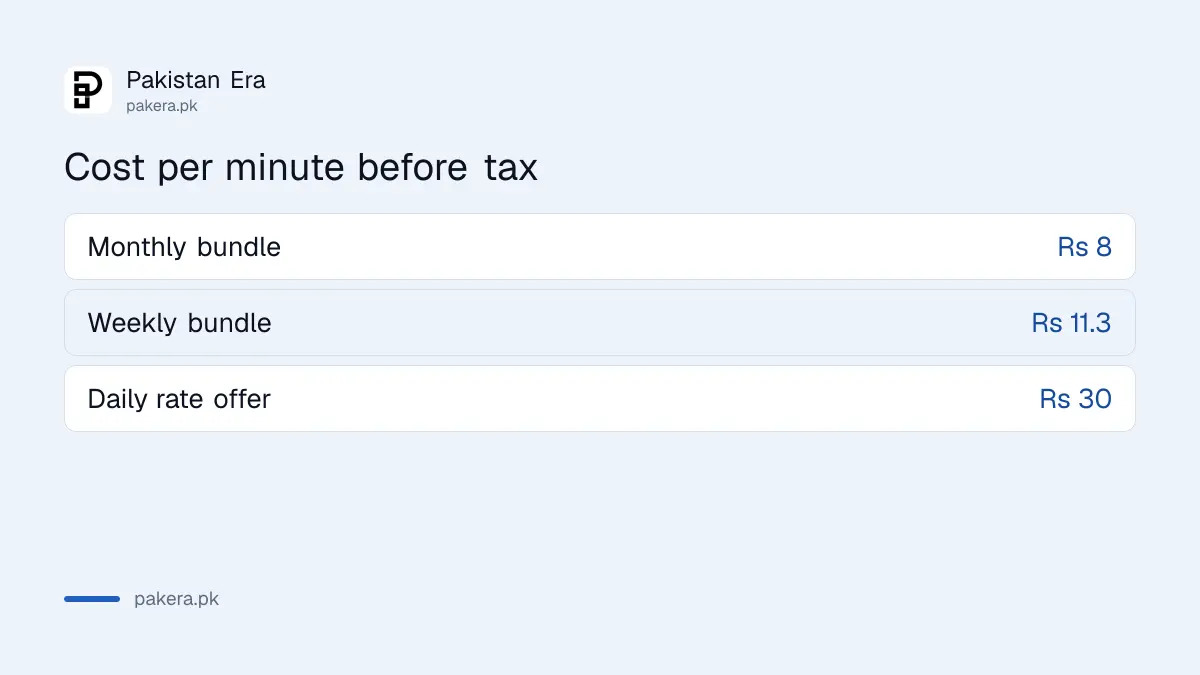
Task: Click the word Cost in the heading
Action: (106, 167)
